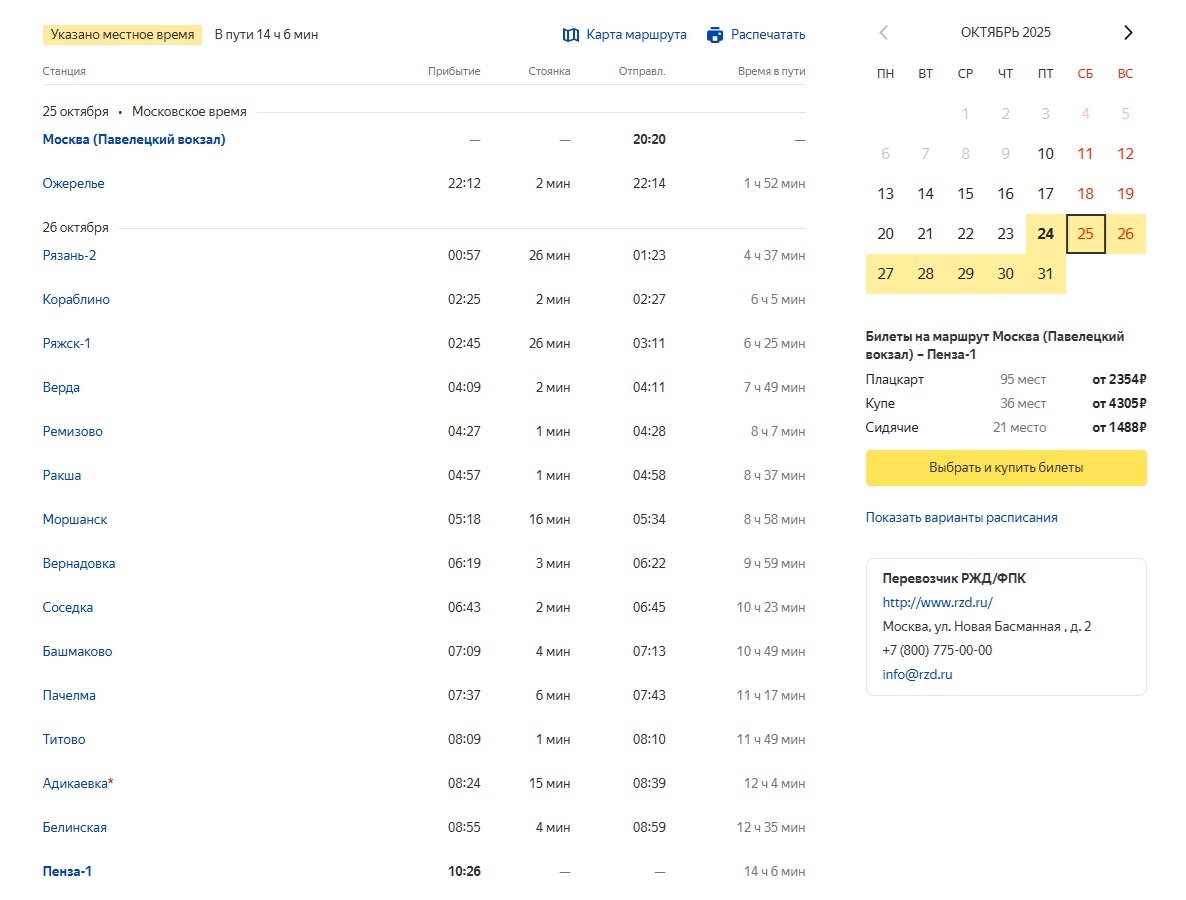Open the Верда station link

tap(61, 387)
